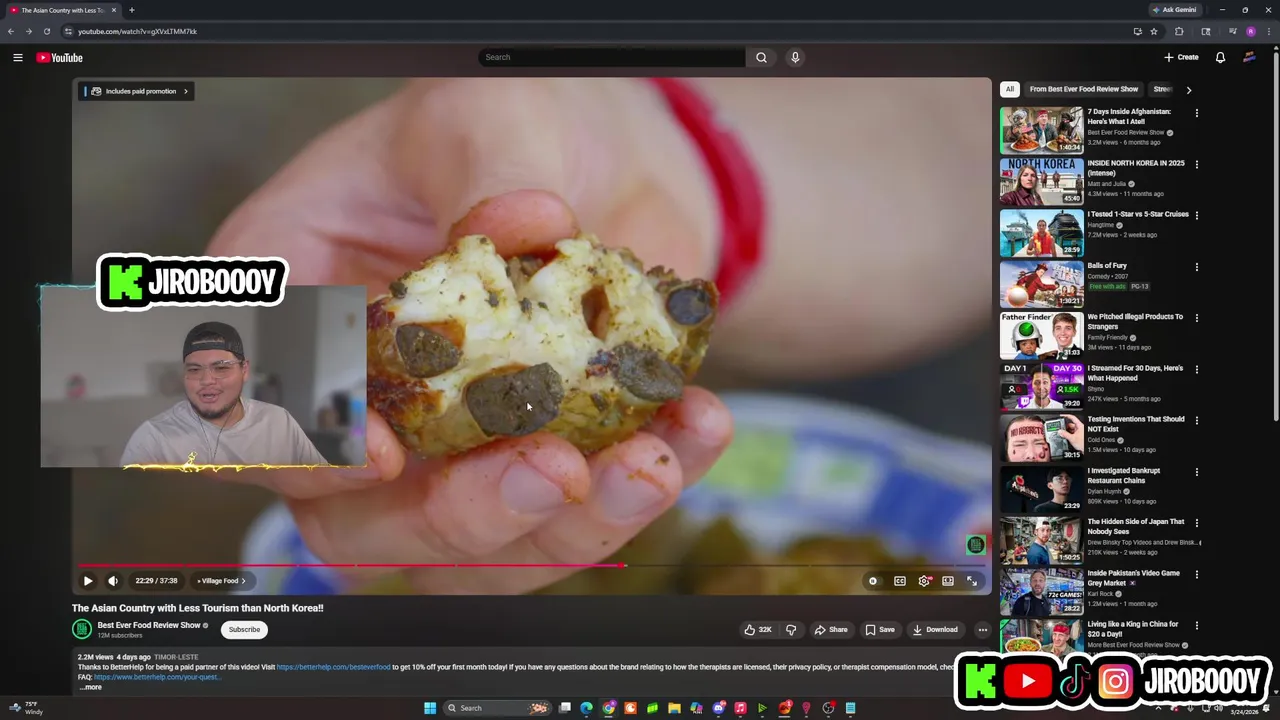This screenshot has width=1280, height=720.
Task: Open The Hidden Side of Japan title
Action: coord(1136,526)
